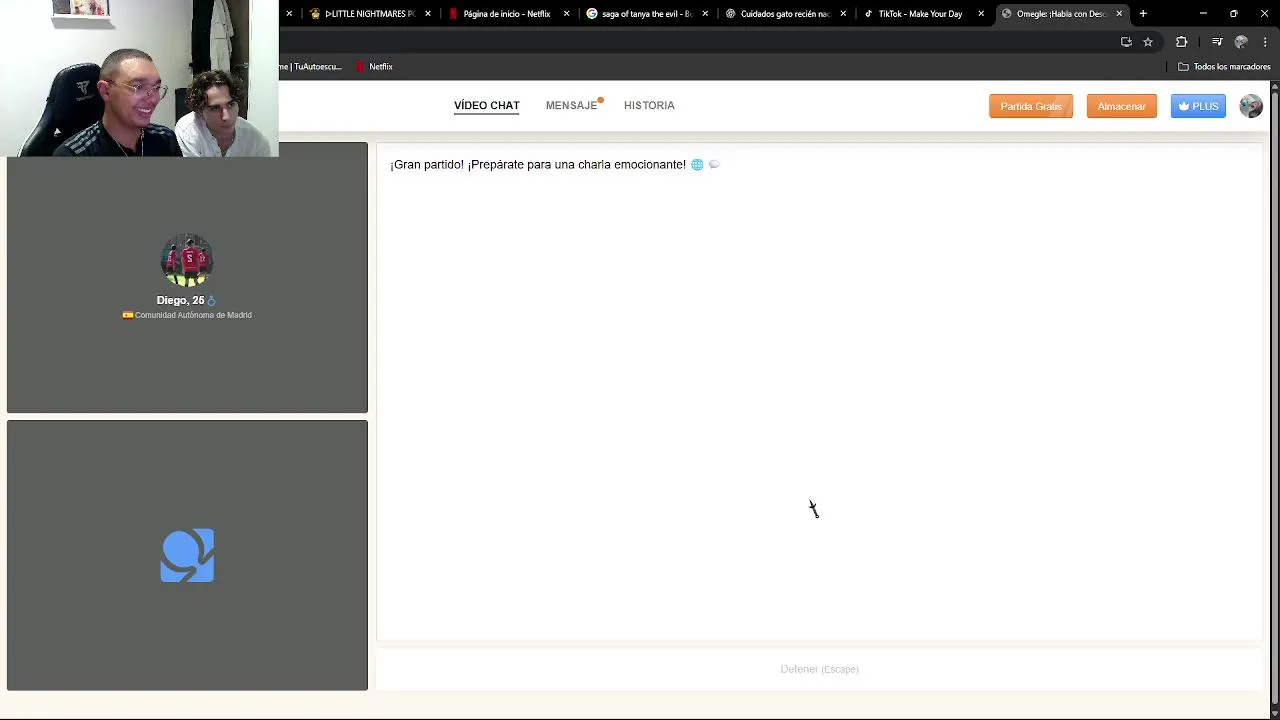Image resolution: width=1280 pixels, height=720 pixels.
Task: Open the Todos los marcadores folder
Action: pyautogui.click(x=1224, y=67)
